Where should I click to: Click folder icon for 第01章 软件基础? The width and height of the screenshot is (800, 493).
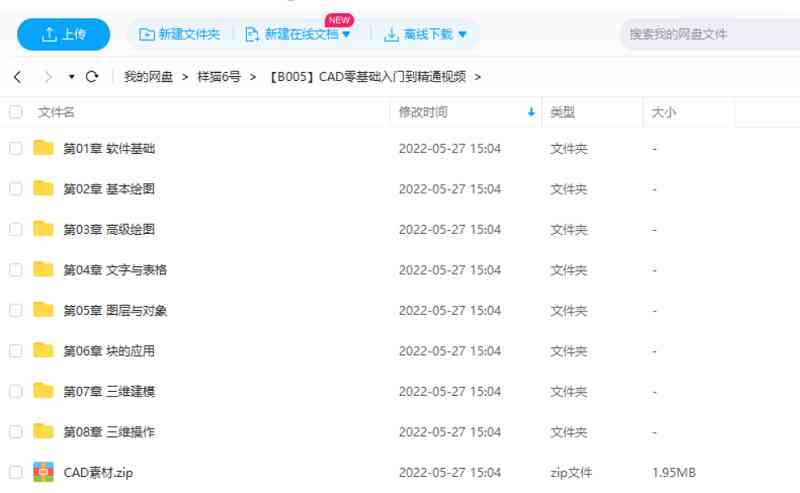43,148
